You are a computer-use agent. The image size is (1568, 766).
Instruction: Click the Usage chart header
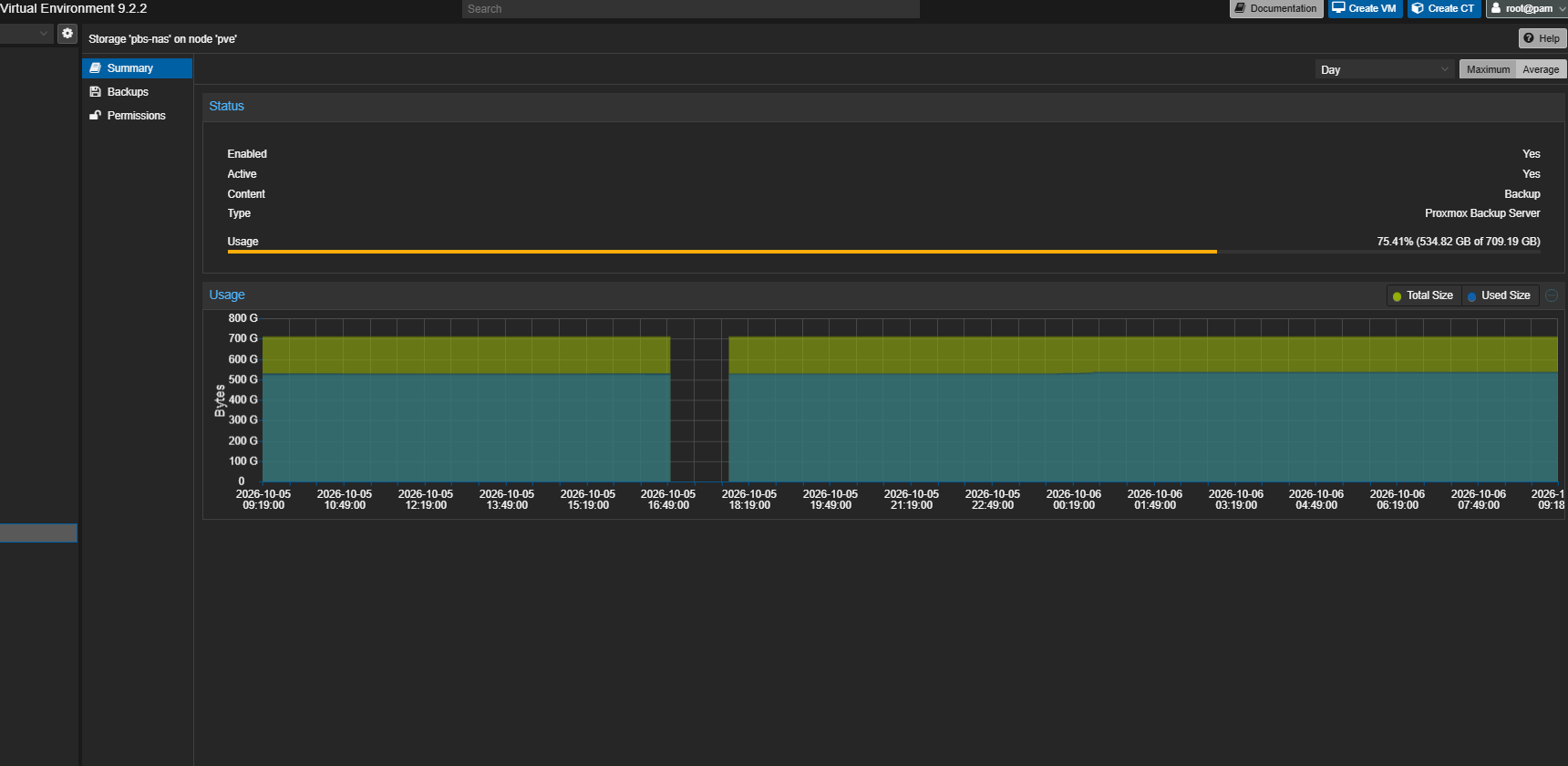pyautogui.click(x=883, y=295)
